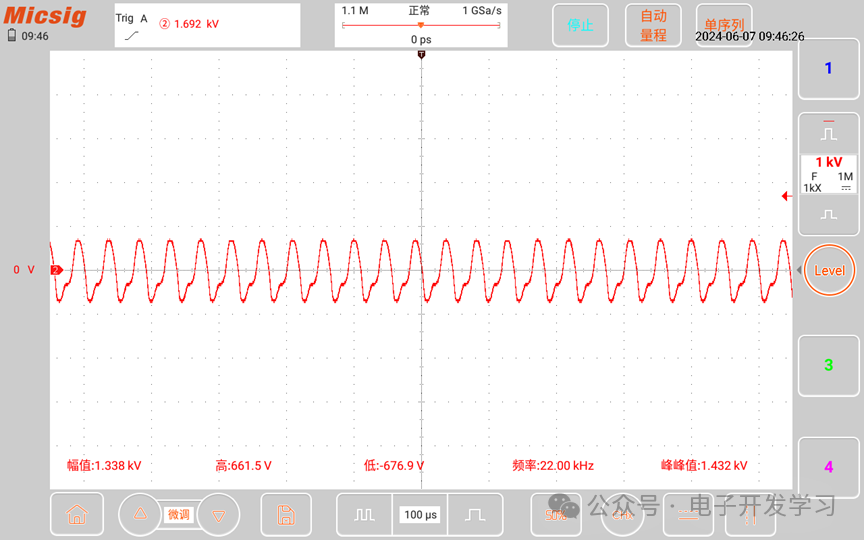The image size is (864, 540).
Task: Click the save floppy disk icon
Action: pos(286,515)
